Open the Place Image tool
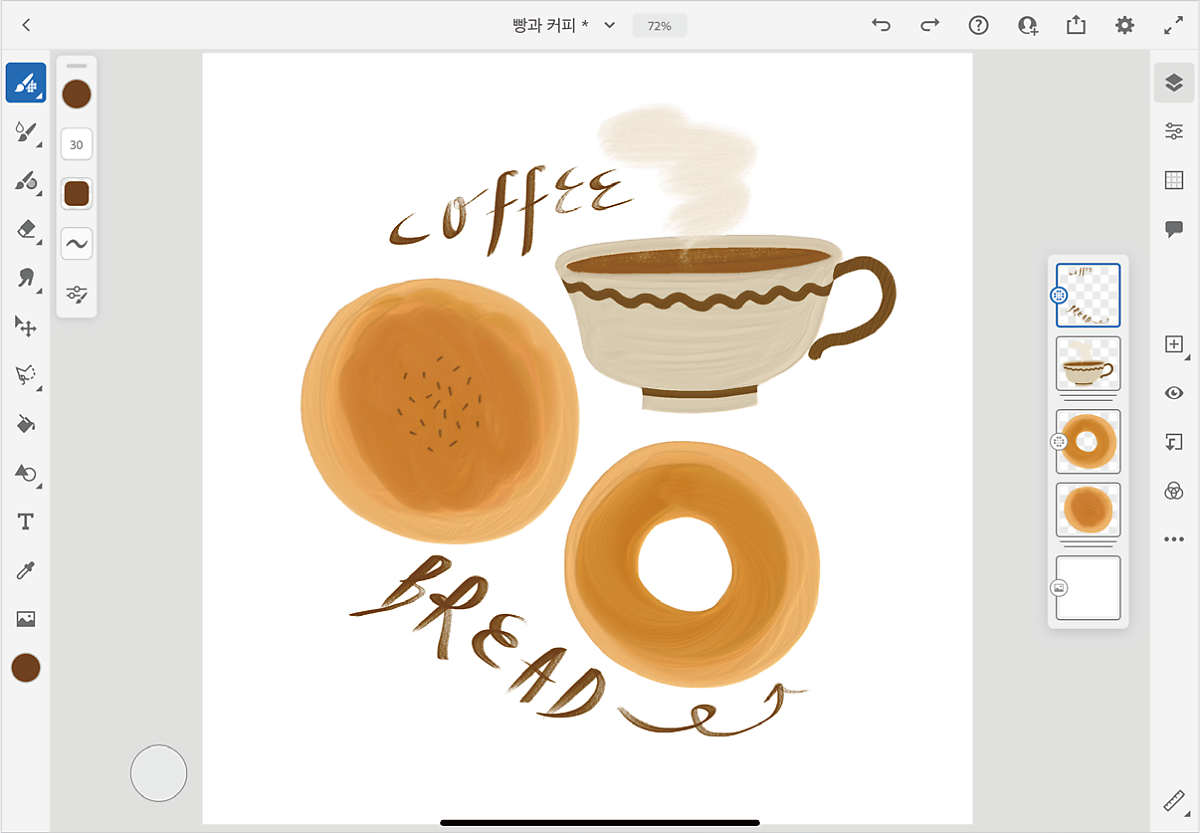This screenshot has height=833, width=1200. point(26,619)
